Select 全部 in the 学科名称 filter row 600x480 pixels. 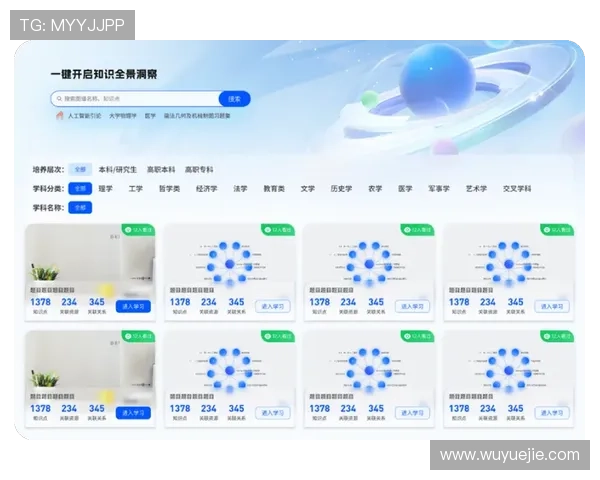tap(80, 207)
